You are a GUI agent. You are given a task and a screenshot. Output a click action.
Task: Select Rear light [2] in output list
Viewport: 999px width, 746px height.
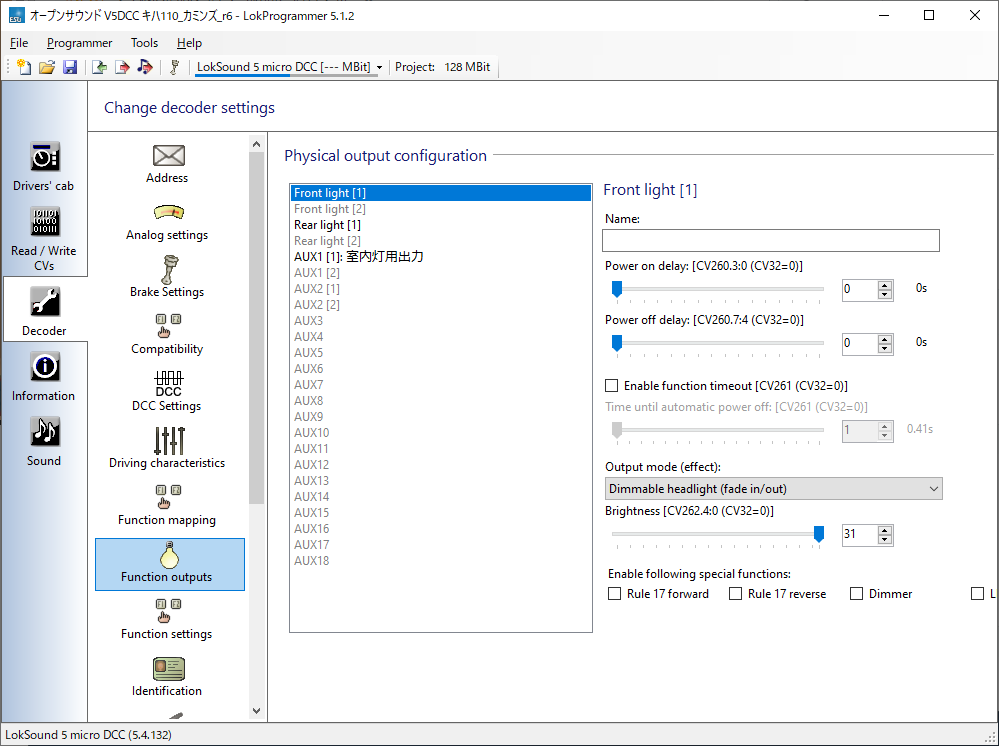(x=441, y=241)
